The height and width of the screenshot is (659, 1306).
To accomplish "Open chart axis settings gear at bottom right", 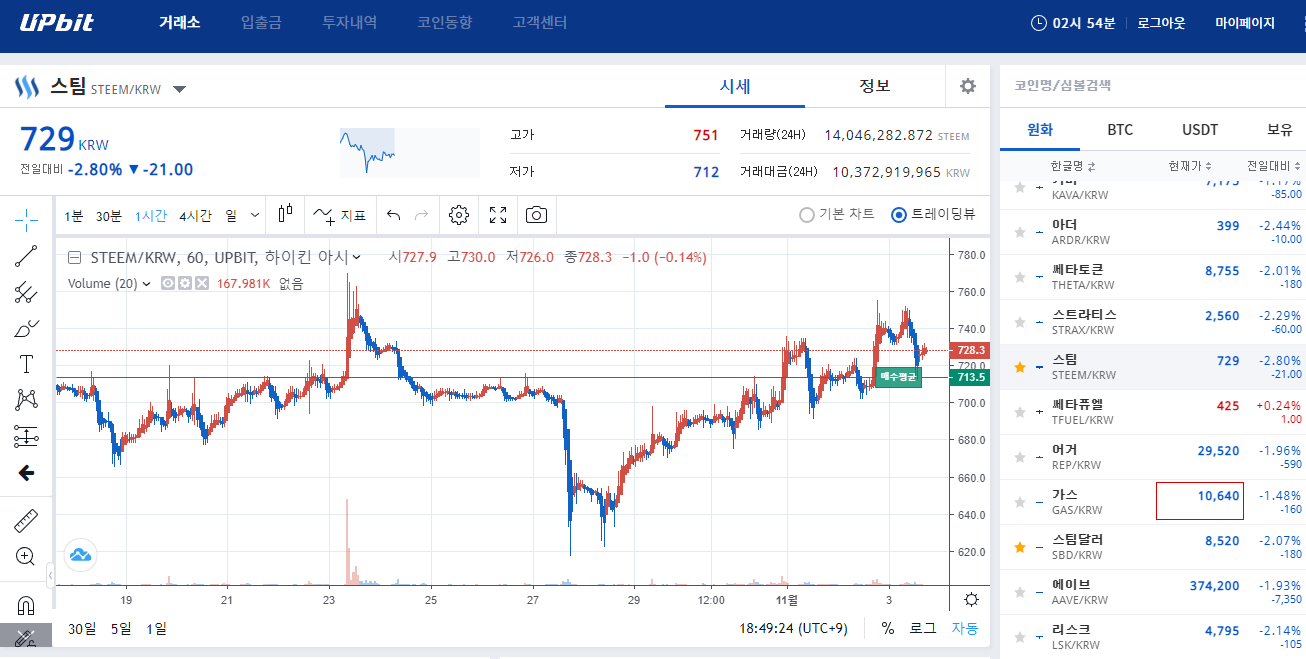I will click(x=970, y=599).
